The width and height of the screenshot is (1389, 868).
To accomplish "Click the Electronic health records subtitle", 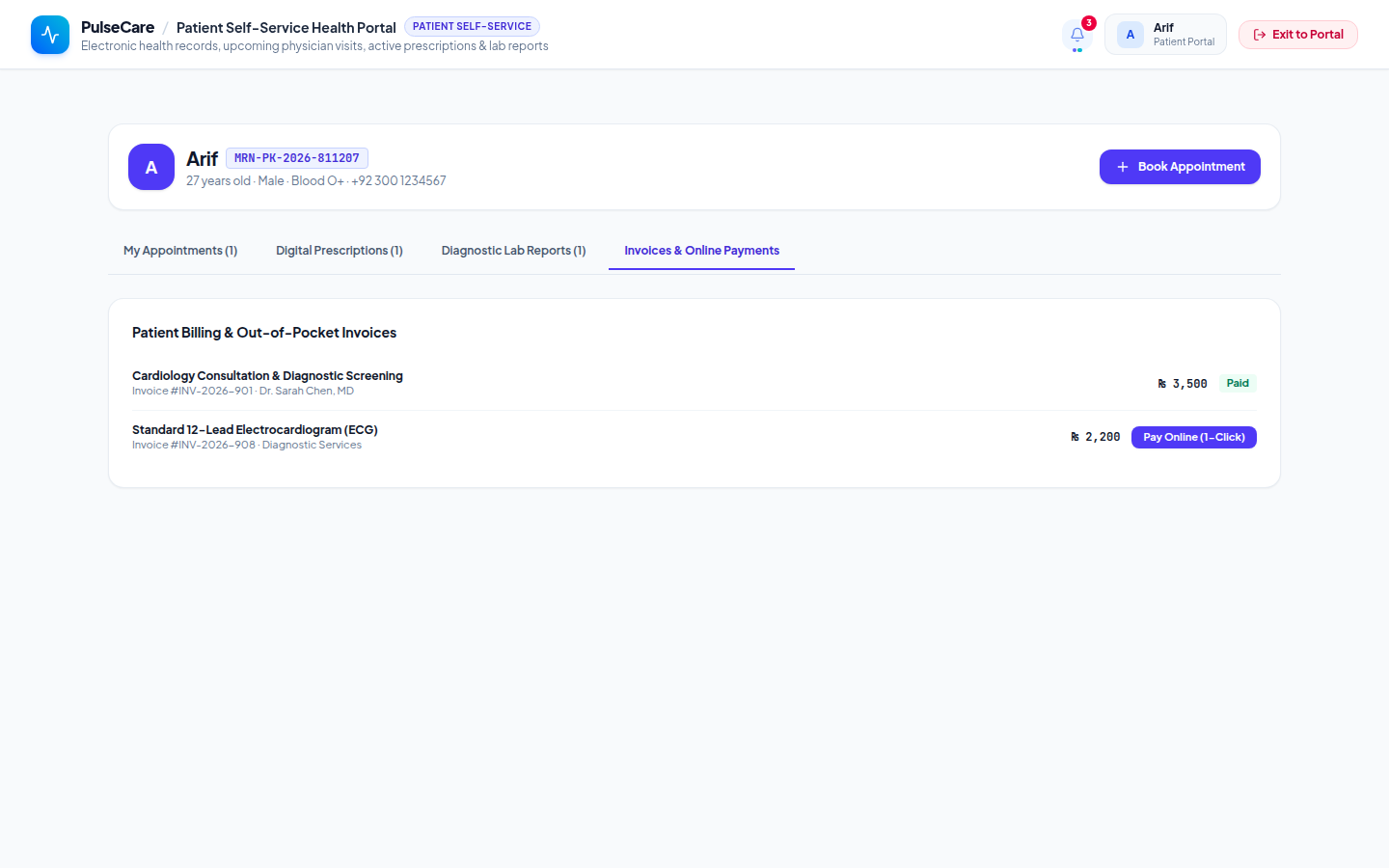I will [314, 46].
